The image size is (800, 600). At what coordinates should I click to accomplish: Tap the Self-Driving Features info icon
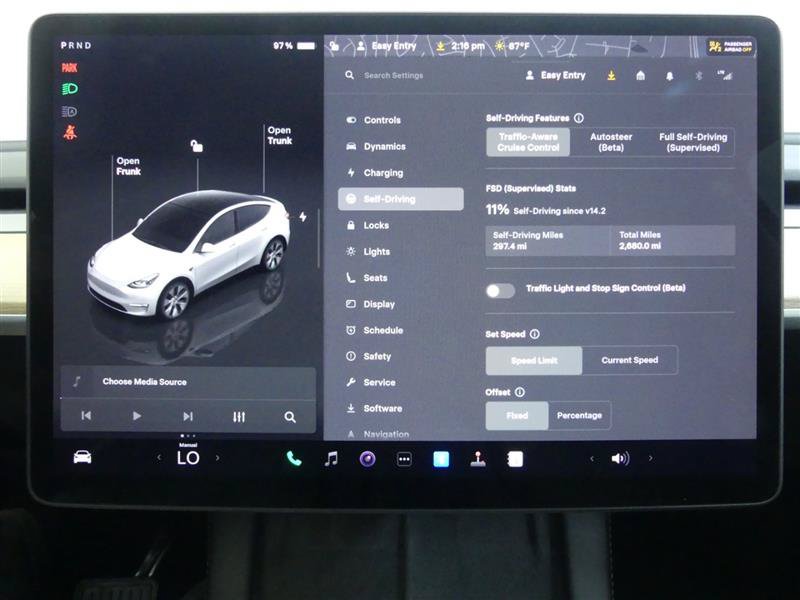[x=579, y=118]
